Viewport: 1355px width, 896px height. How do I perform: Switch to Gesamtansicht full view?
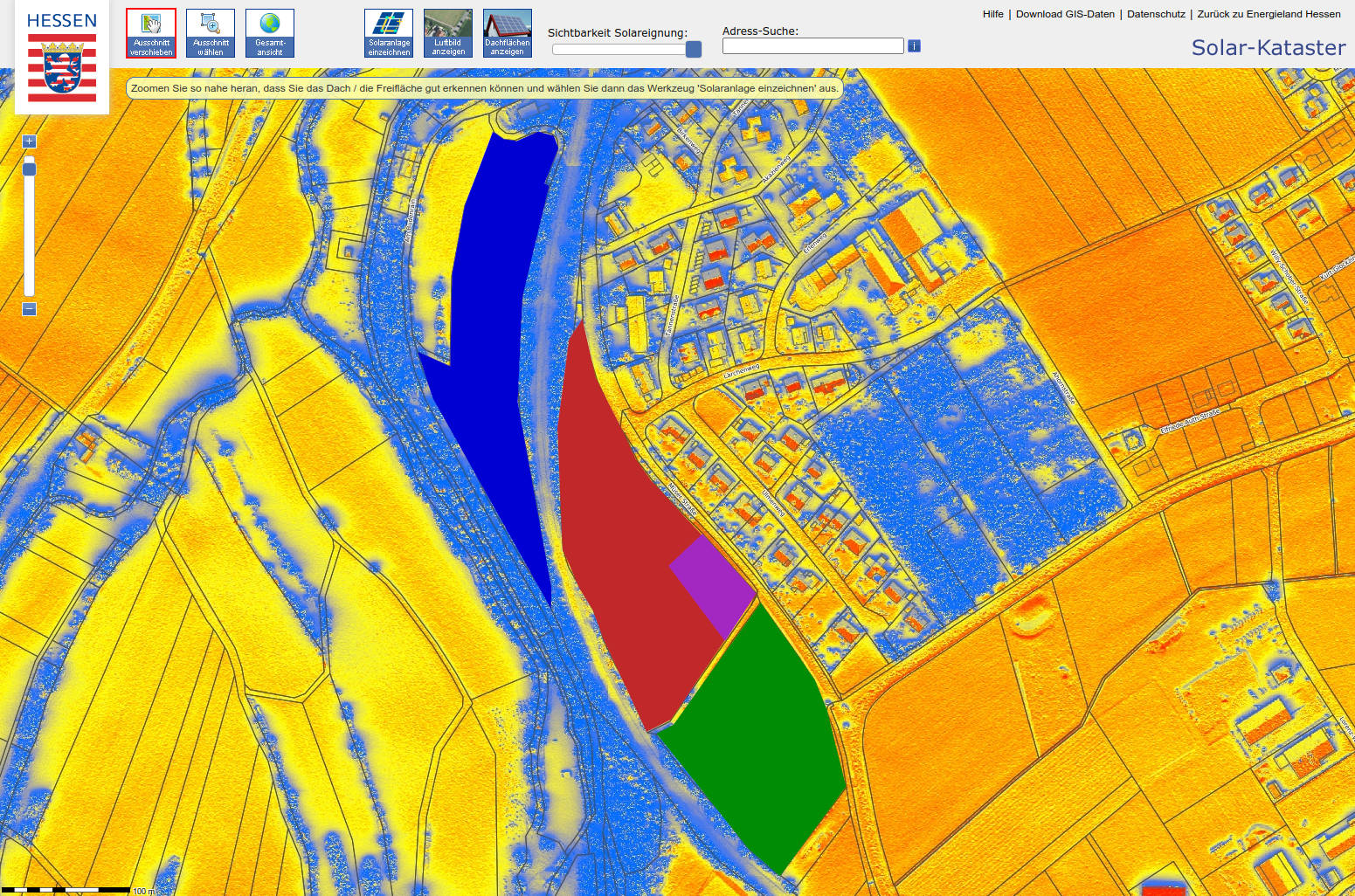(270, 34)
